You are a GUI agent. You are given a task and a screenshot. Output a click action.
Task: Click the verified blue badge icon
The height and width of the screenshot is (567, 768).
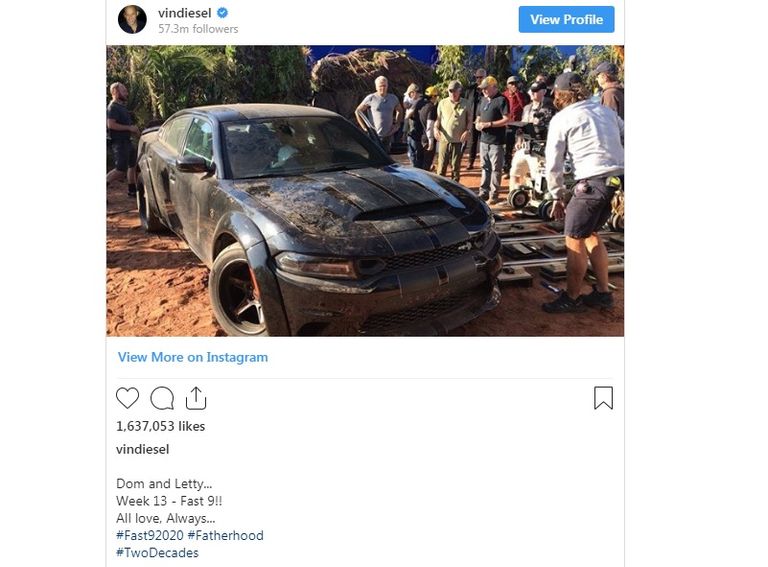pyautogui.click(x=222, y=13)
